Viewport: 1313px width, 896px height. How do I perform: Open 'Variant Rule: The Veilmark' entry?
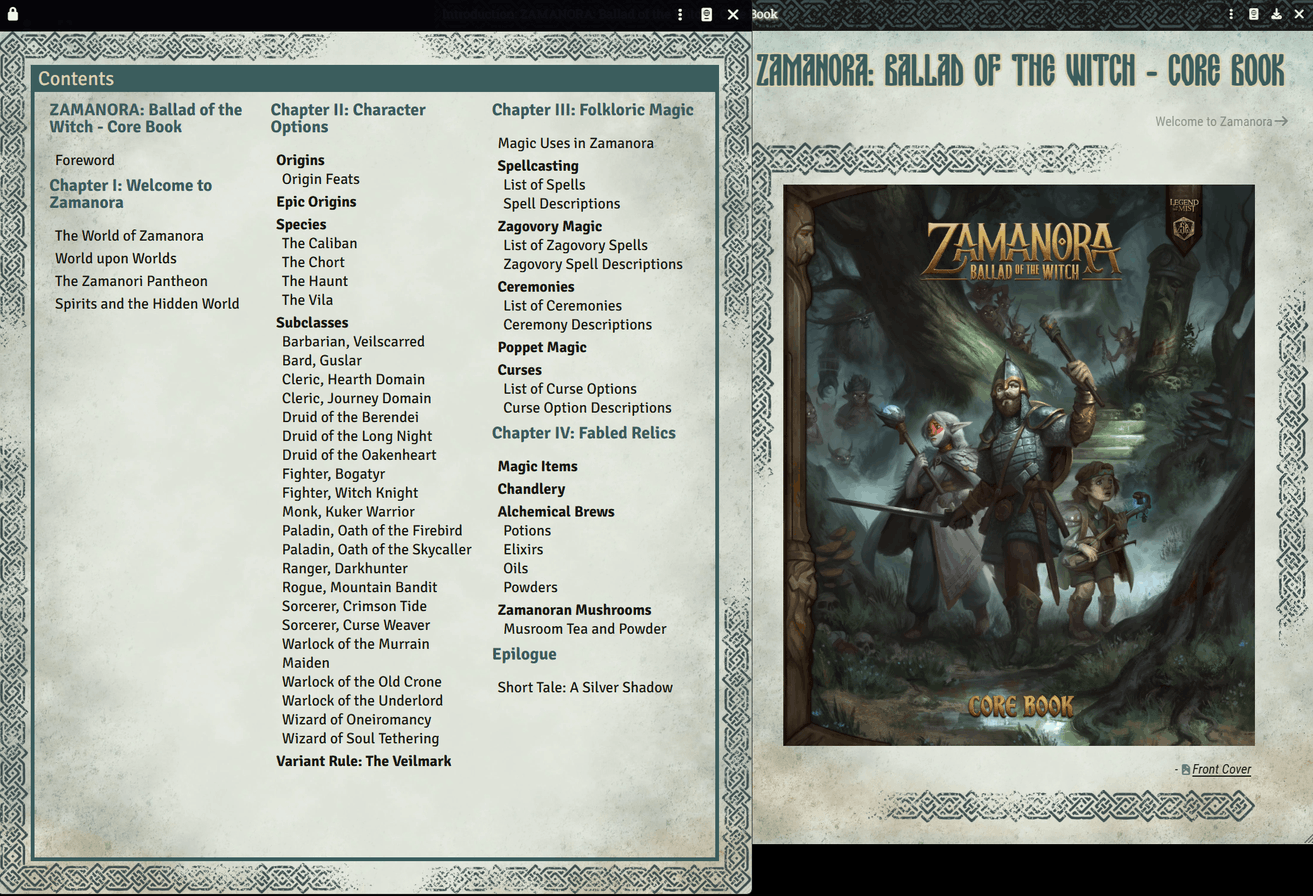click(x=364, y=761)
